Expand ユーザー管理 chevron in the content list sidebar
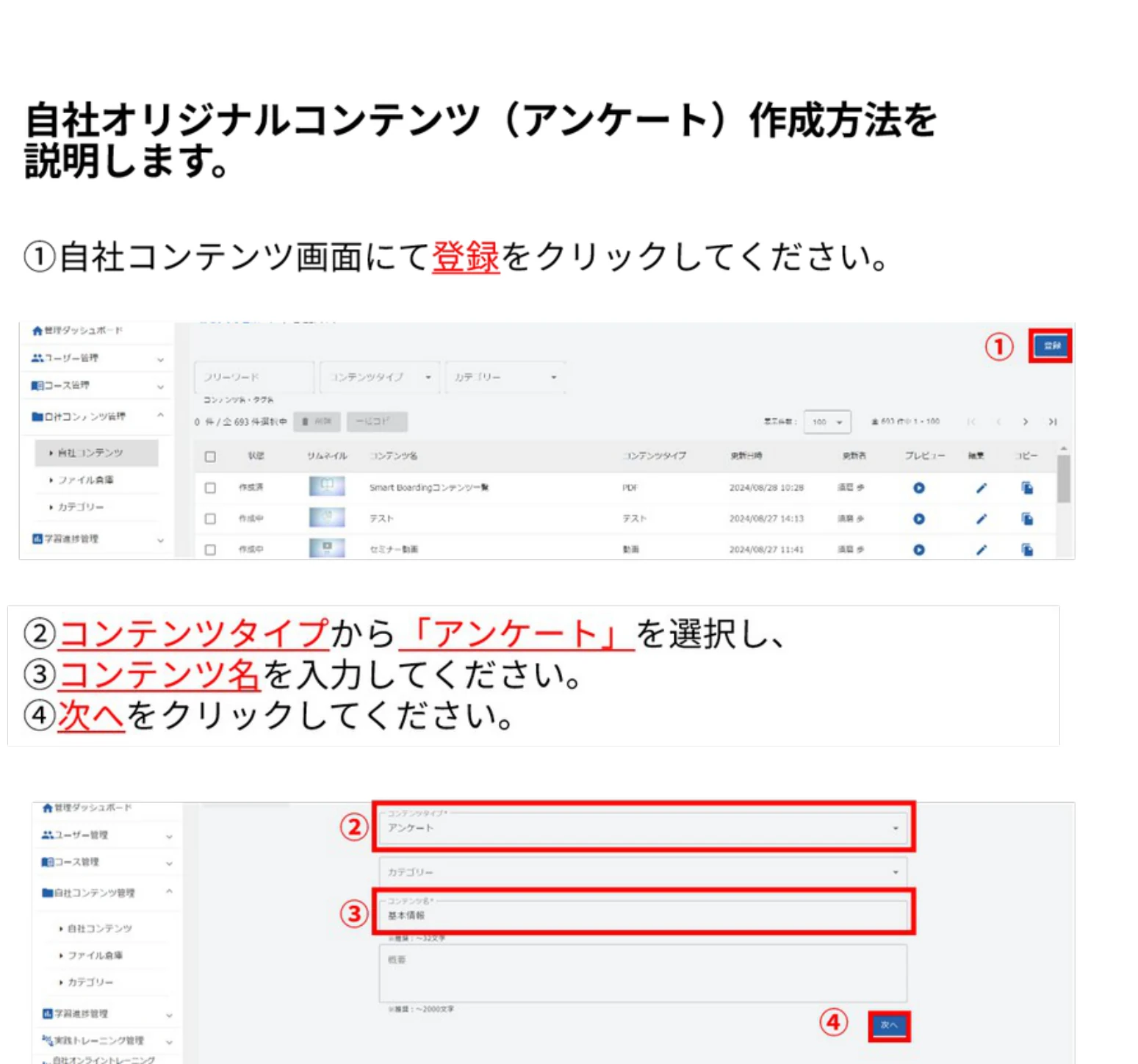Image resolution: width=1138 pixels, height=1064 pixels. pyautogui.click(x=160, y=359)
